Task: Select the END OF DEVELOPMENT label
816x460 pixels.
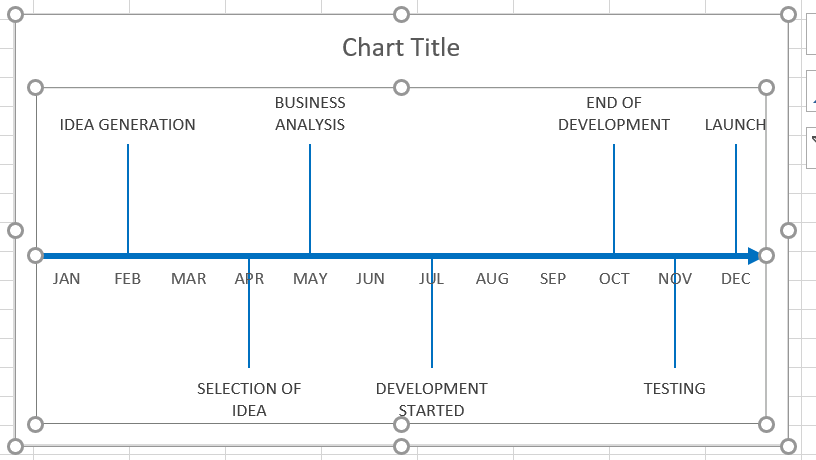Action: [614, 114]
